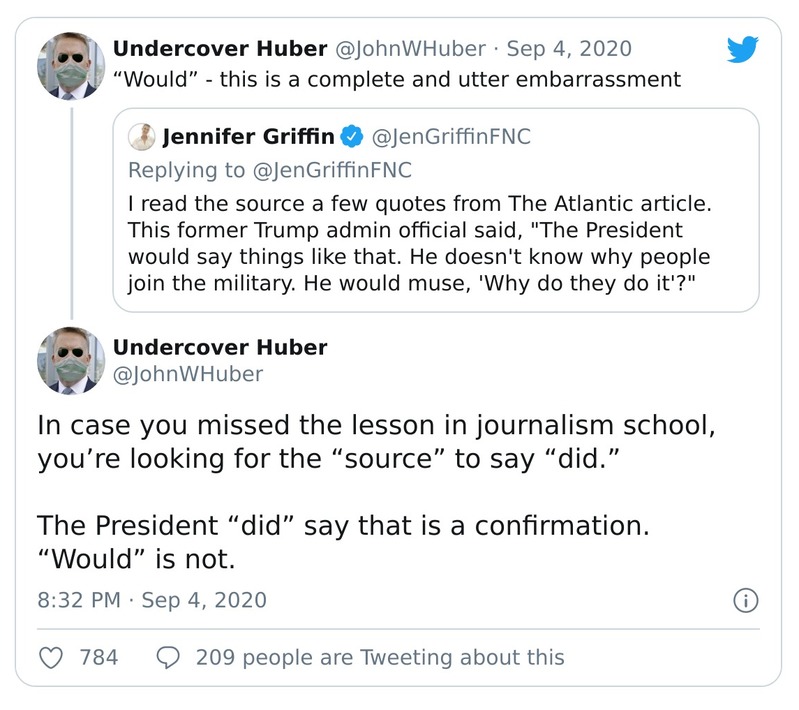Viewport: 799px width, 710px height.
Task: Click the 'Replying to @JenGriffinFNC' line
Action: pyautogui.click(x=269, y=169)
